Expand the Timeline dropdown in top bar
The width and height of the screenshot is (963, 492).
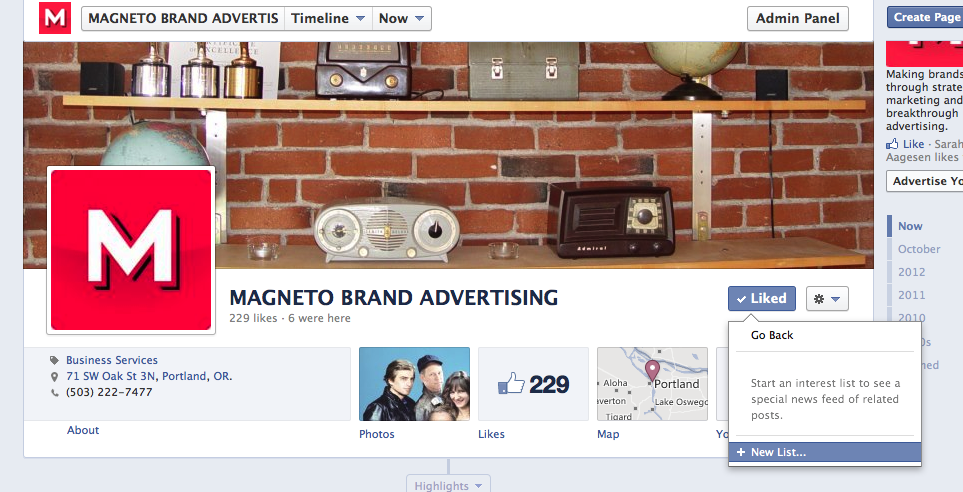(329, 18)
